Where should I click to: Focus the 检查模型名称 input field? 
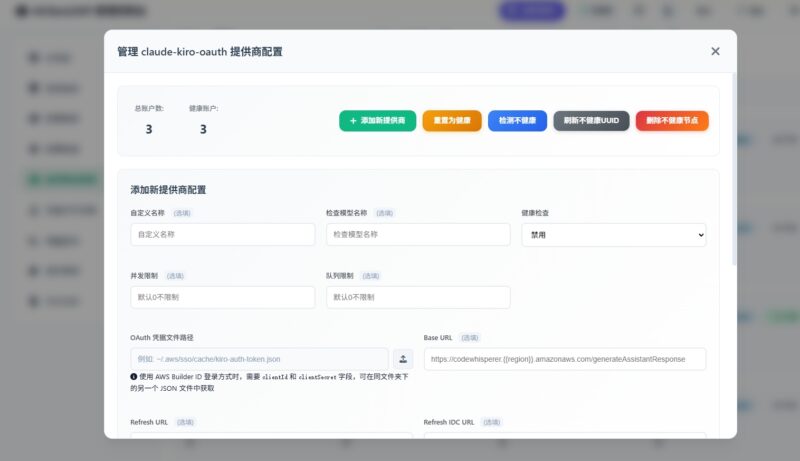pyautogui.click(x=418, y=235)
